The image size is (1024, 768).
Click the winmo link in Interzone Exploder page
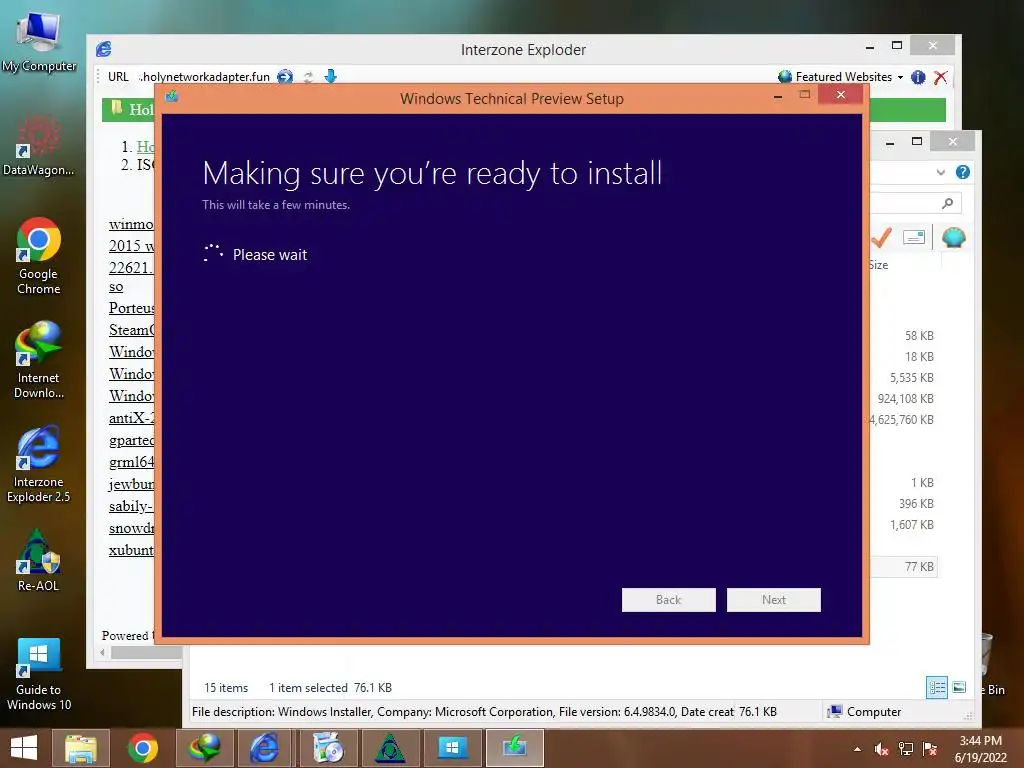[131, 224]
